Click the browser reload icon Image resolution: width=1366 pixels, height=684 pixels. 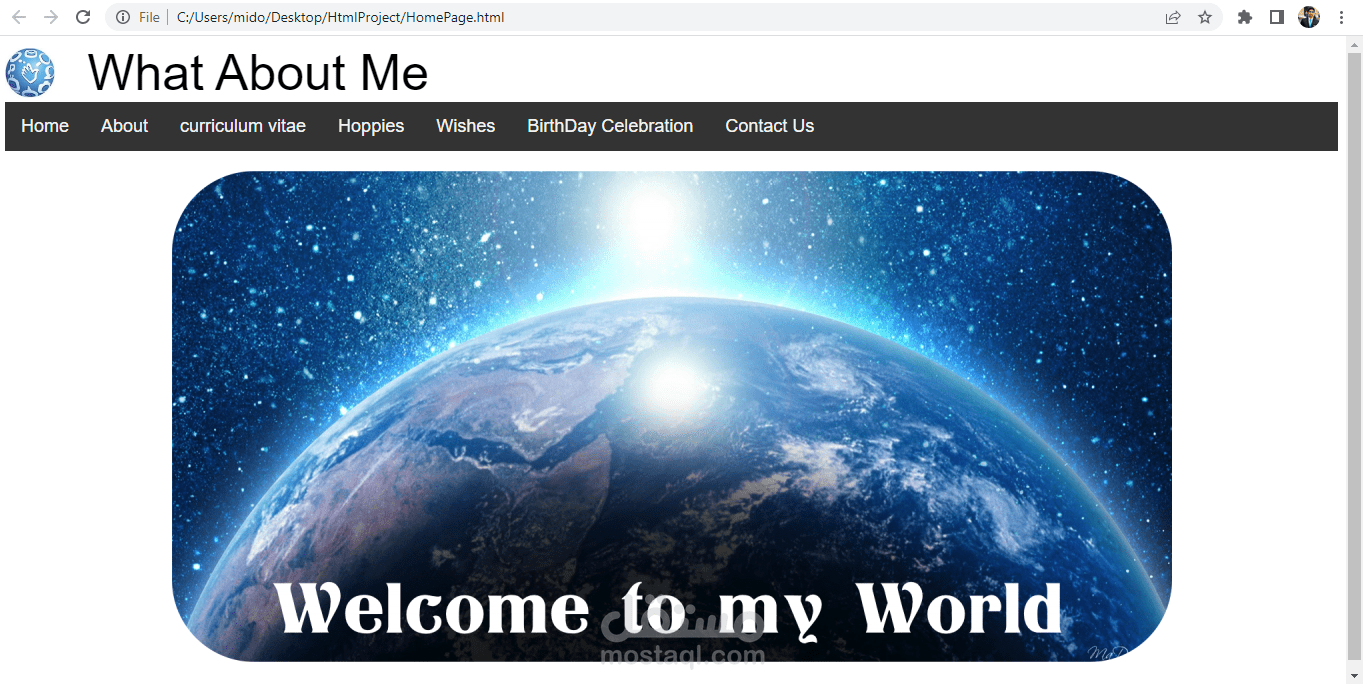point(82,17)
